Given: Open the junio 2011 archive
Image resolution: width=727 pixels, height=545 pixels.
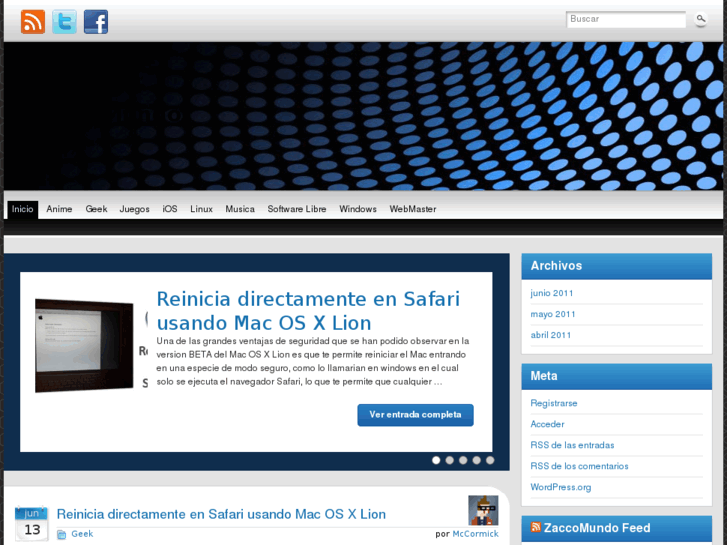Looking at the screenshot, I should pyautogui.click(x=552, y=293).
